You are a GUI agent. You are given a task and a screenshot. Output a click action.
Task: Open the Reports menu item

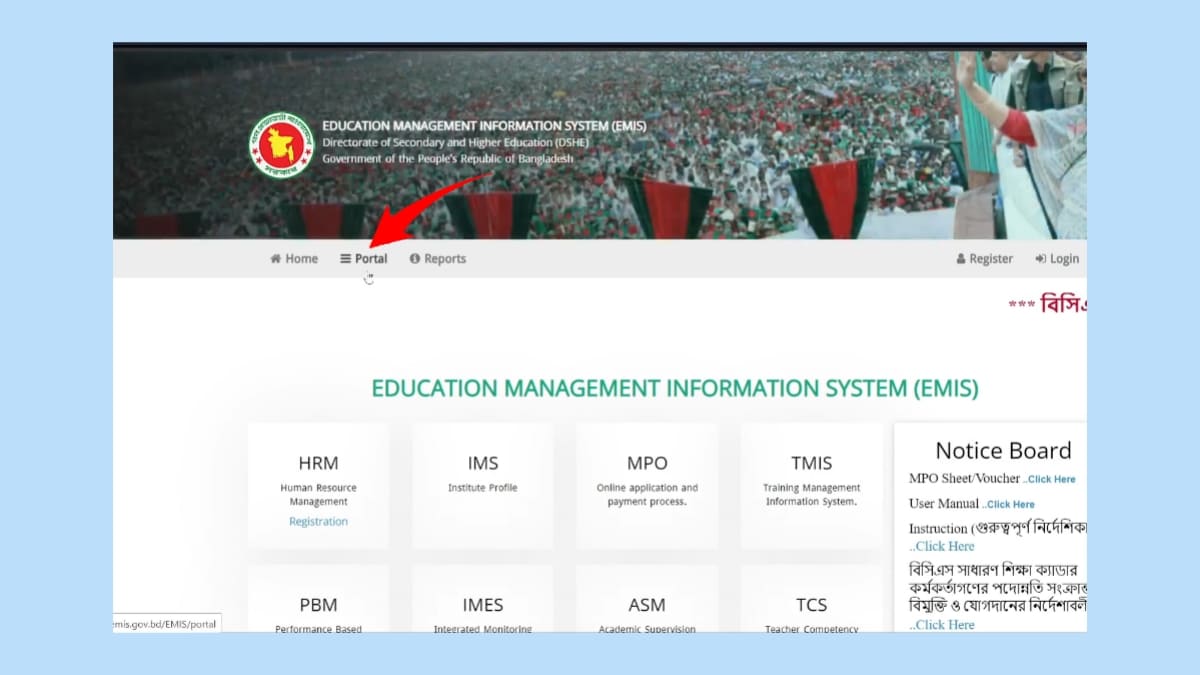coord(444,259)
